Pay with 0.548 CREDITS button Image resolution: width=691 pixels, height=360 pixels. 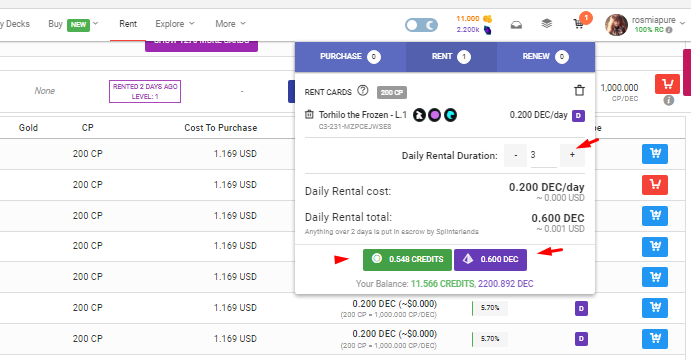tap(407, 260)
